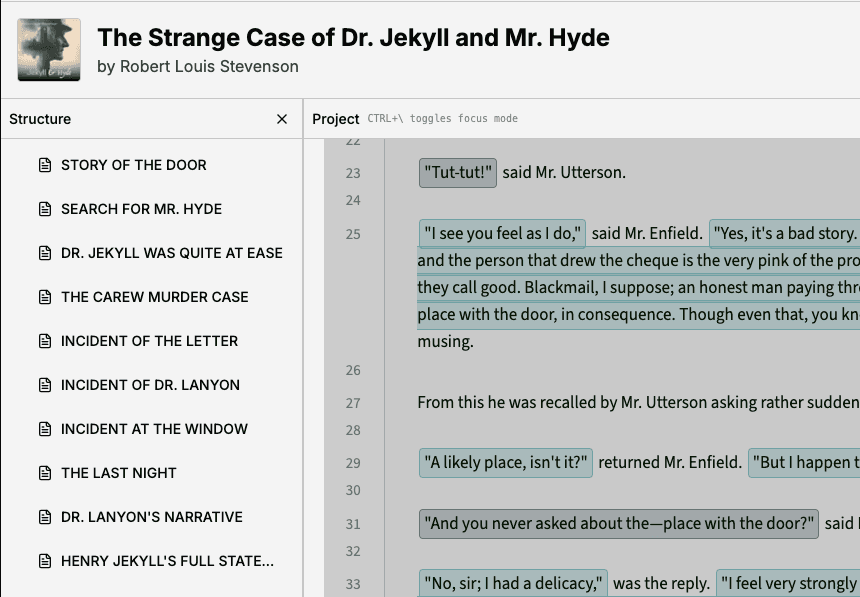Click the document icon beside THE CAREW MURDER CASE
Viewport: 860px width, 597px height.
point(42,297)
